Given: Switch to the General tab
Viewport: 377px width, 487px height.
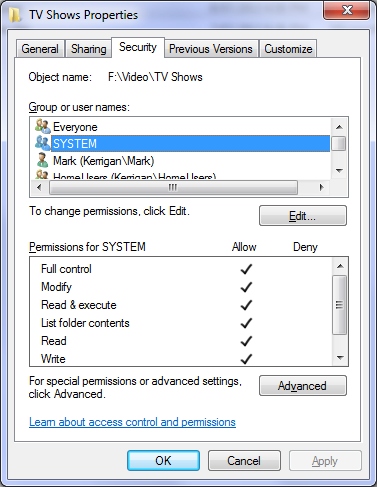Looking at the screenshot, I should click(40, 49).
